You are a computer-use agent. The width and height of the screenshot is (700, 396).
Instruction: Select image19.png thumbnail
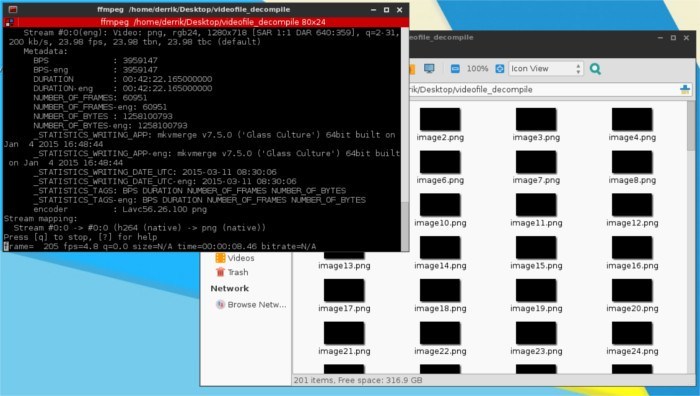pyautogui.click(x=536, y=291)
